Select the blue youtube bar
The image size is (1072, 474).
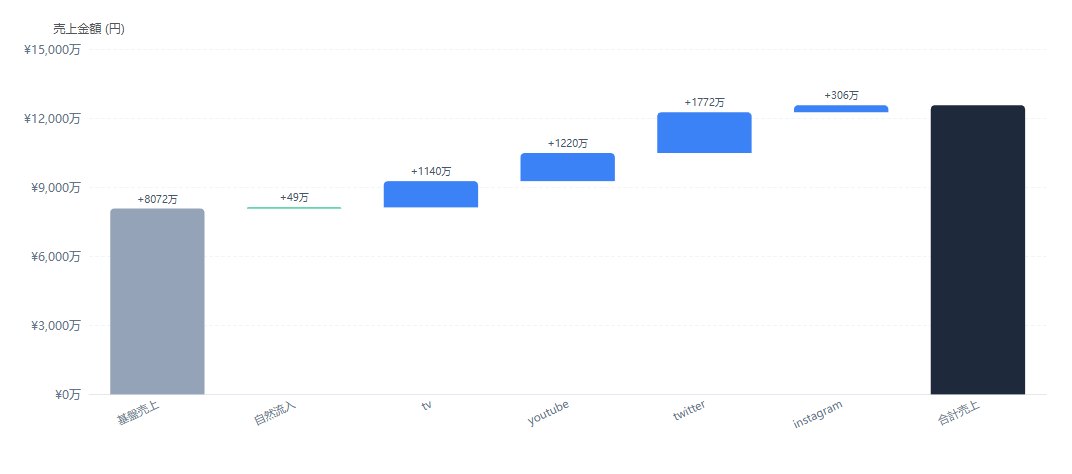click(567, 167)
